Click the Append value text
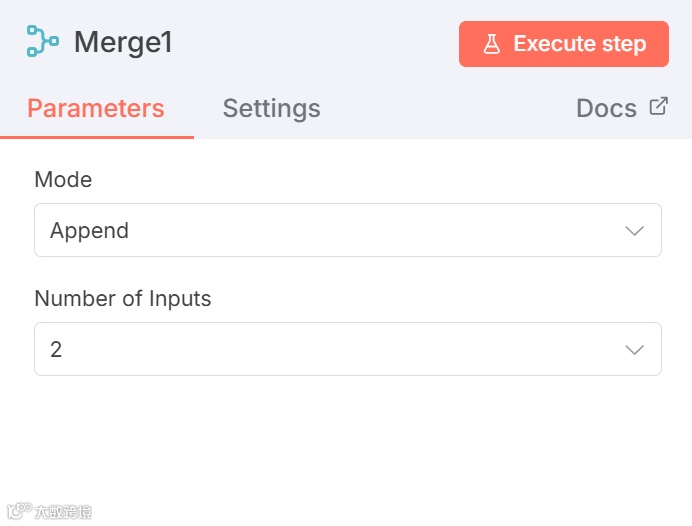Screen dimensions: 692x526 [90, 231]
